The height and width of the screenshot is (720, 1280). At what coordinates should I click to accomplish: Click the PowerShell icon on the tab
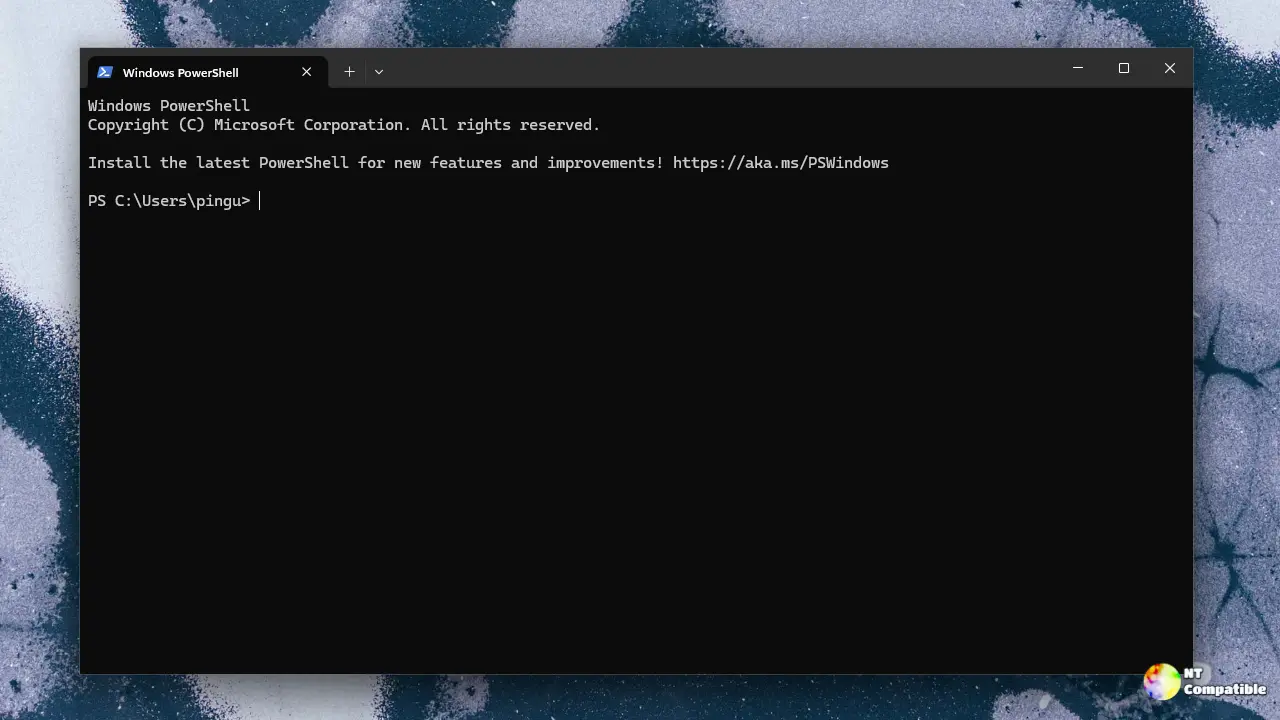point(105,72)
